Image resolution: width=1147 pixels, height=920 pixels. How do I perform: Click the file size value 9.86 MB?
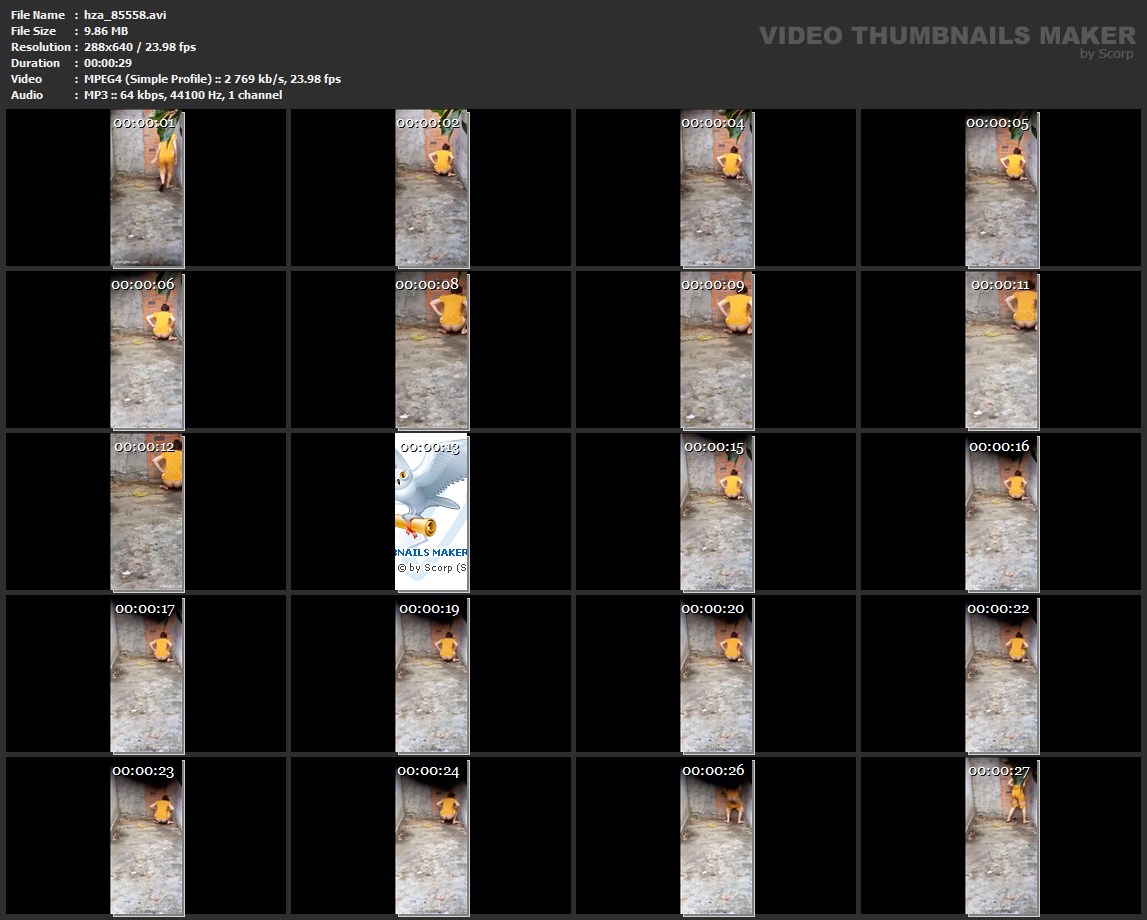[x=106, y=31]
